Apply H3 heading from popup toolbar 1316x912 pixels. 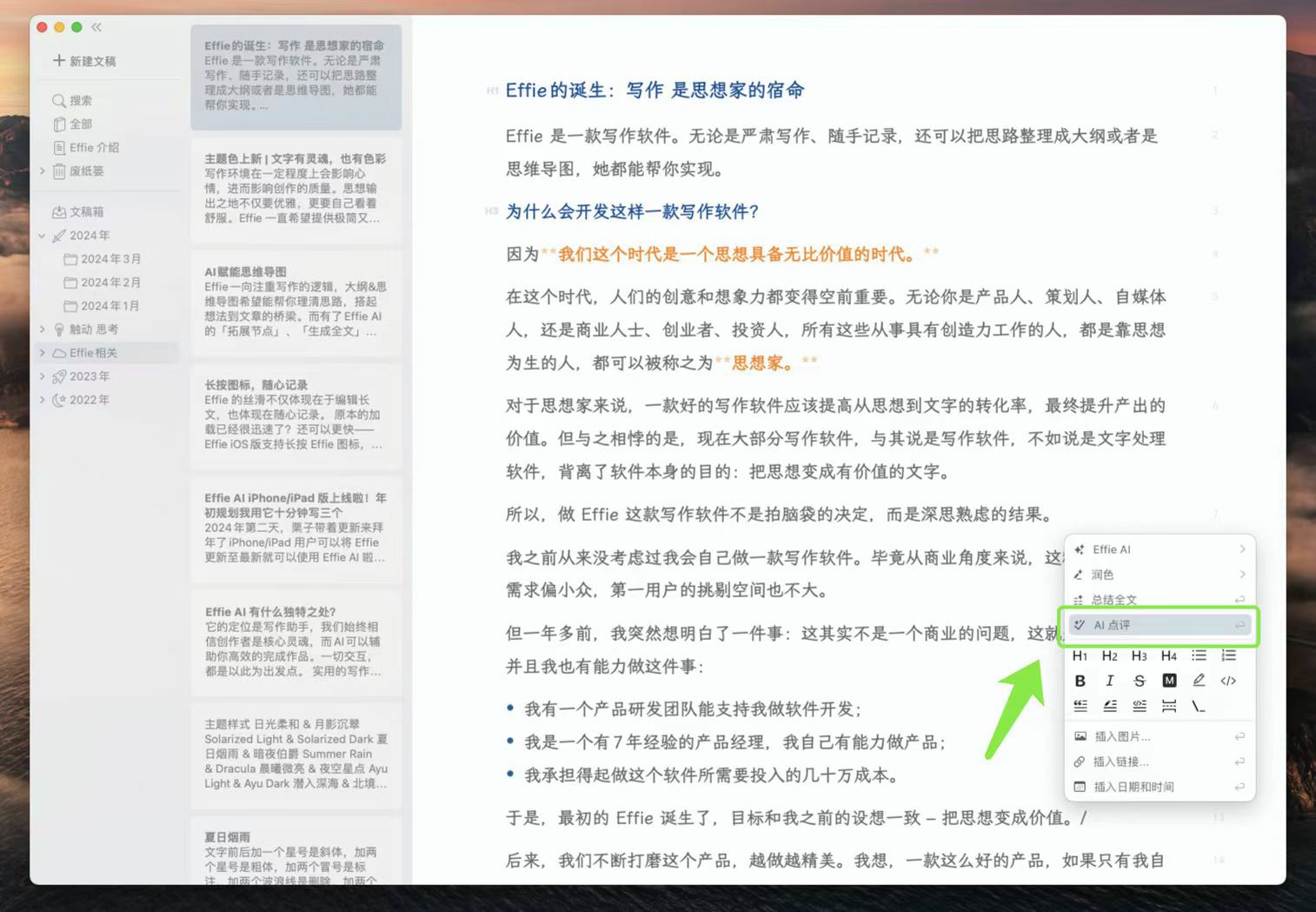1139,656
